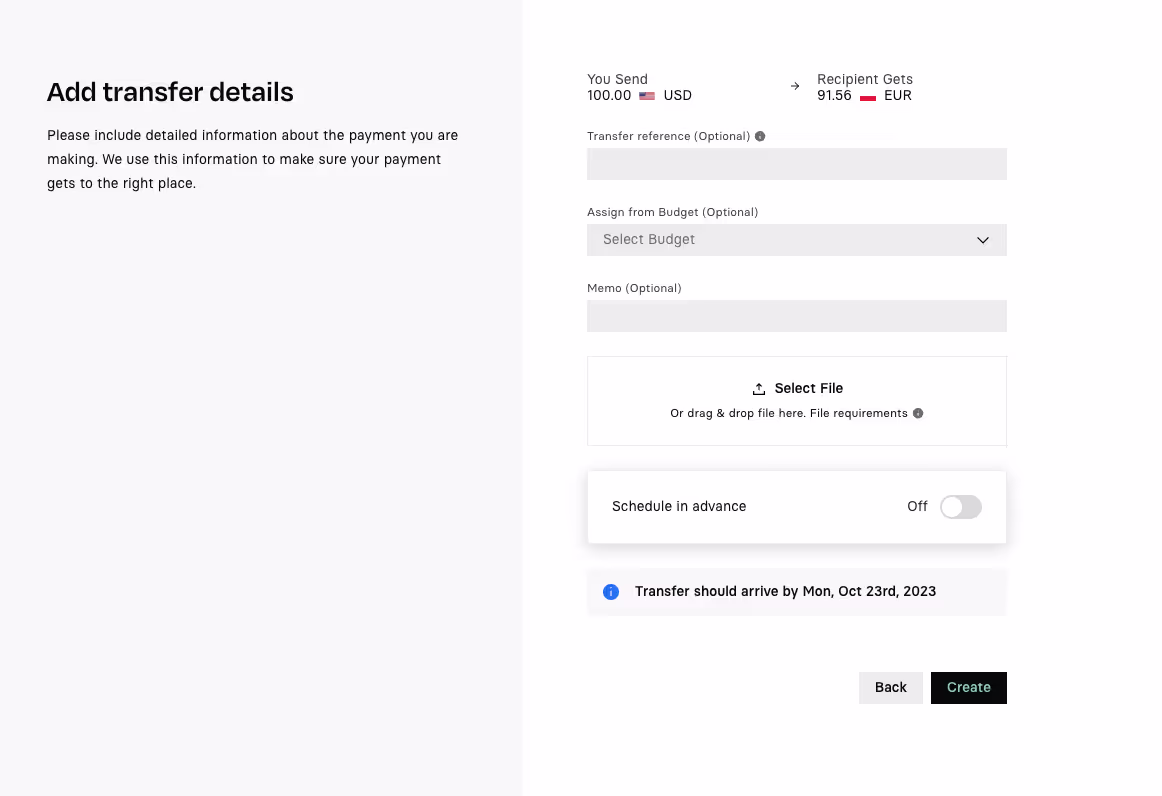Click the 'Recipient Gets' label
The width and height of the screenshot is (1162, 796).
click(x=865, y=79)
